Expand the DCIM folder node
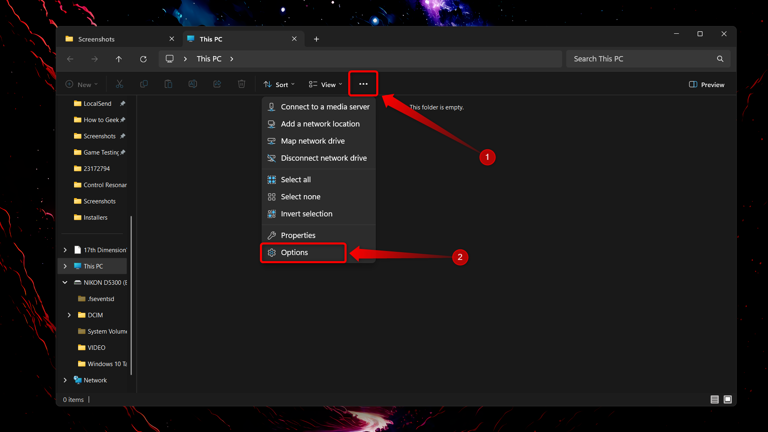The height and width of the screenshot is (432, 768). tap(69, 315)
